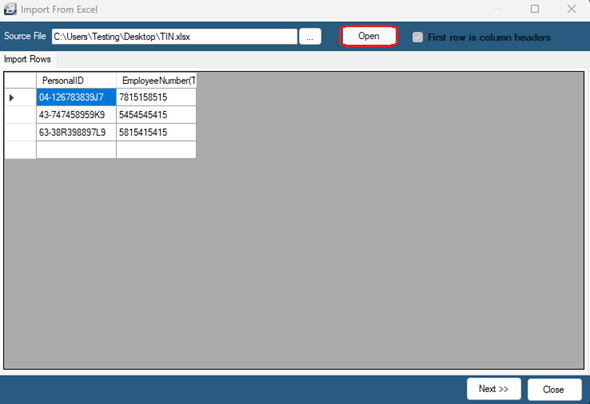Click the Import From Excel app icon
The image size is (590, 404).
[x=10, y=9]
